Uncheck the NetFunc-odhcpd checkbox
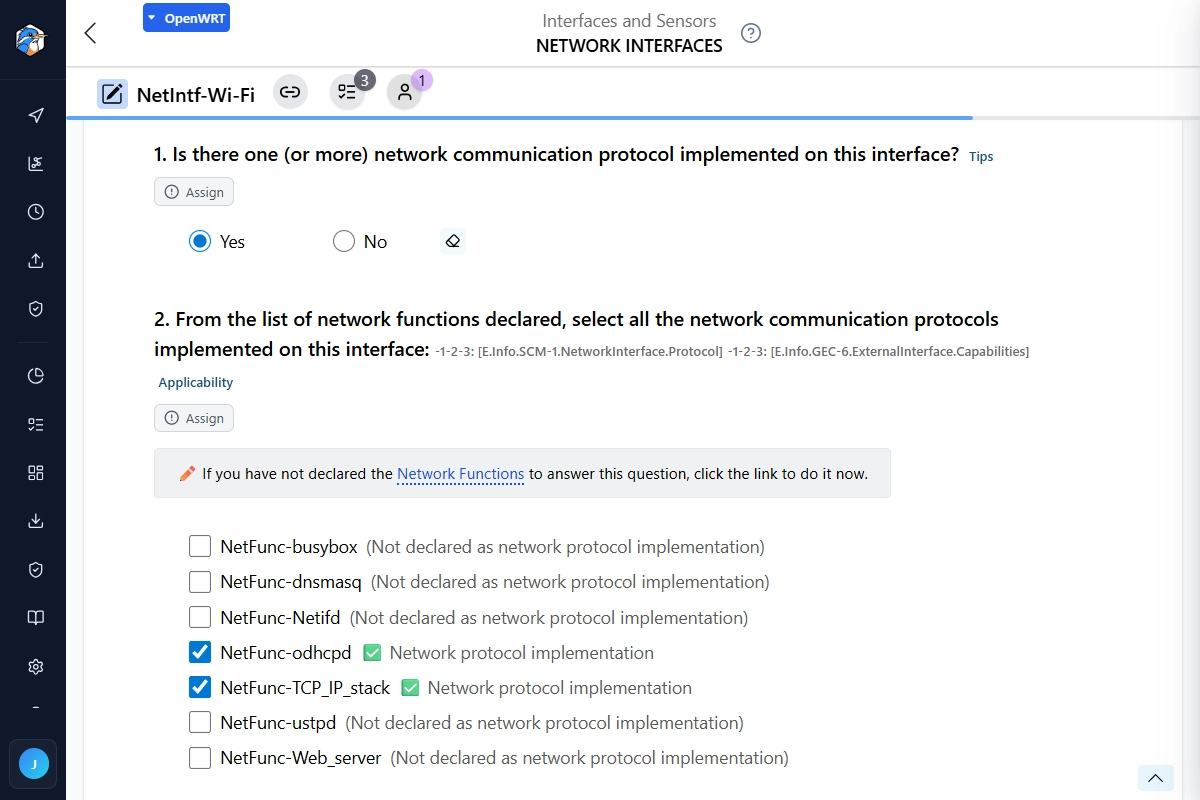This screenshot has width=1200, height=800. point(200,653)
